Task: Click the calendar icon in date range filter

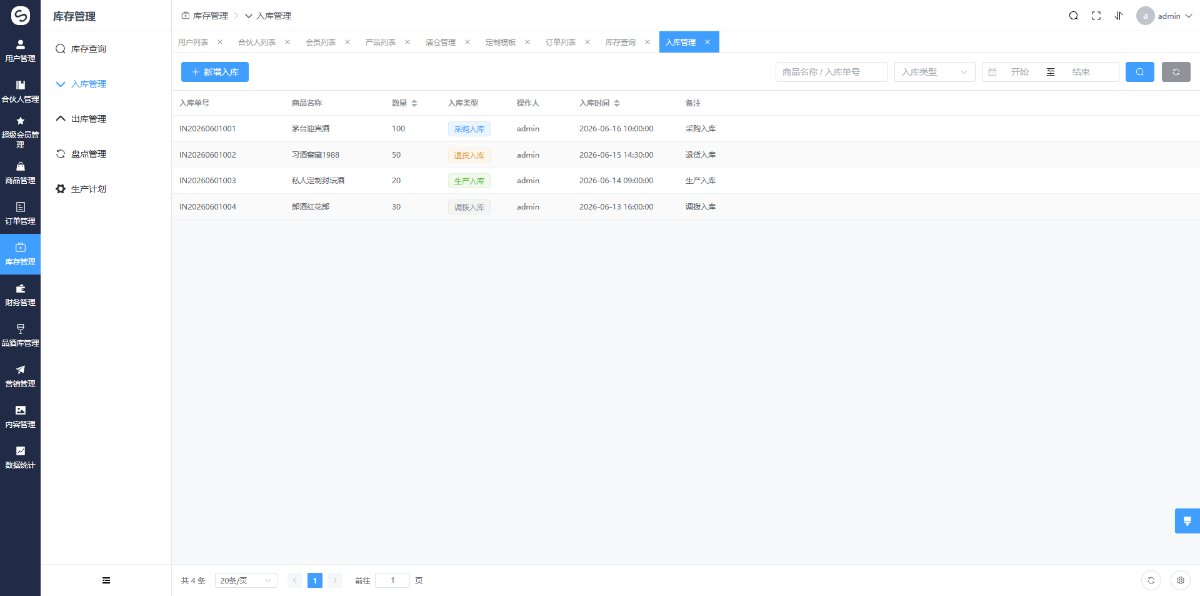Action: (992, 72)
